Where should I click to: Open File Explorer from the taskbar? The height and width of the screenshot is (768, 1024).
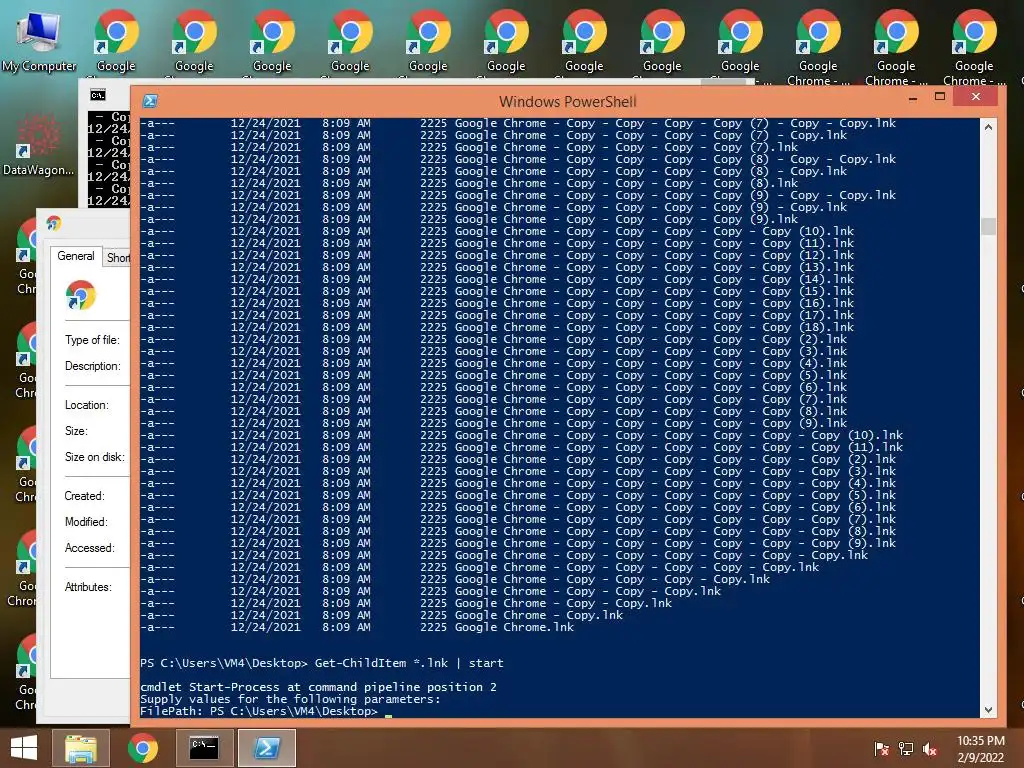click(80, 747)
